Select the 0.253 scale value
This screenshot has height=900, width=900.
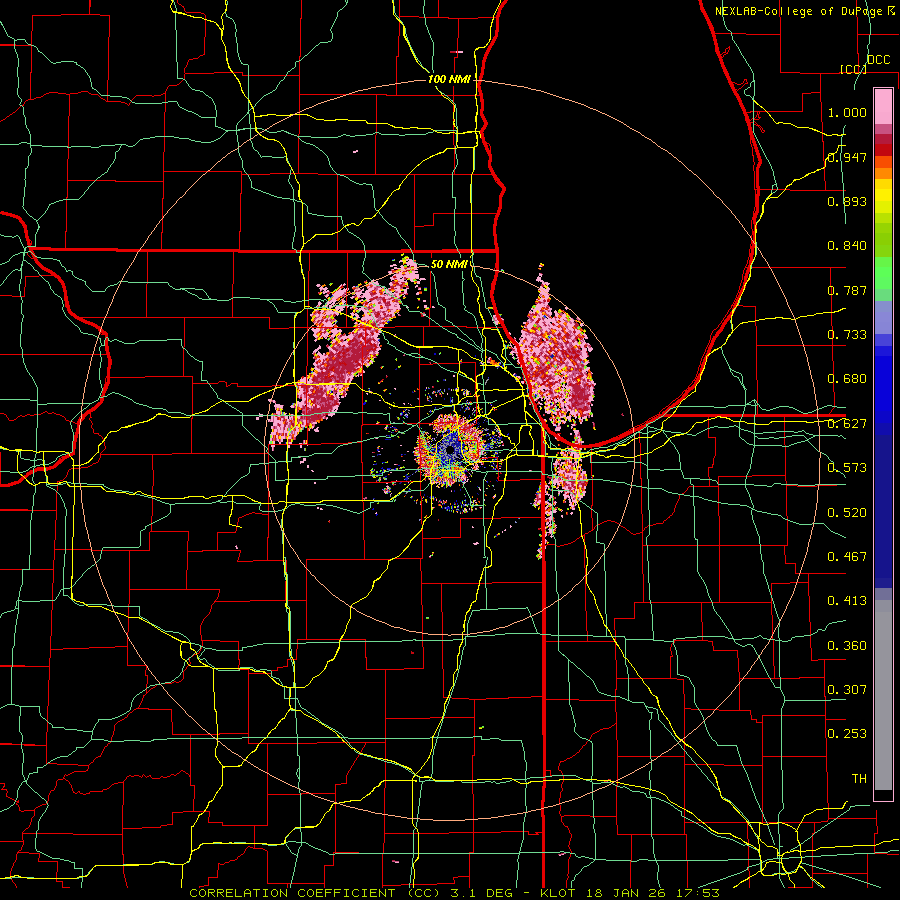click(847, 734)
